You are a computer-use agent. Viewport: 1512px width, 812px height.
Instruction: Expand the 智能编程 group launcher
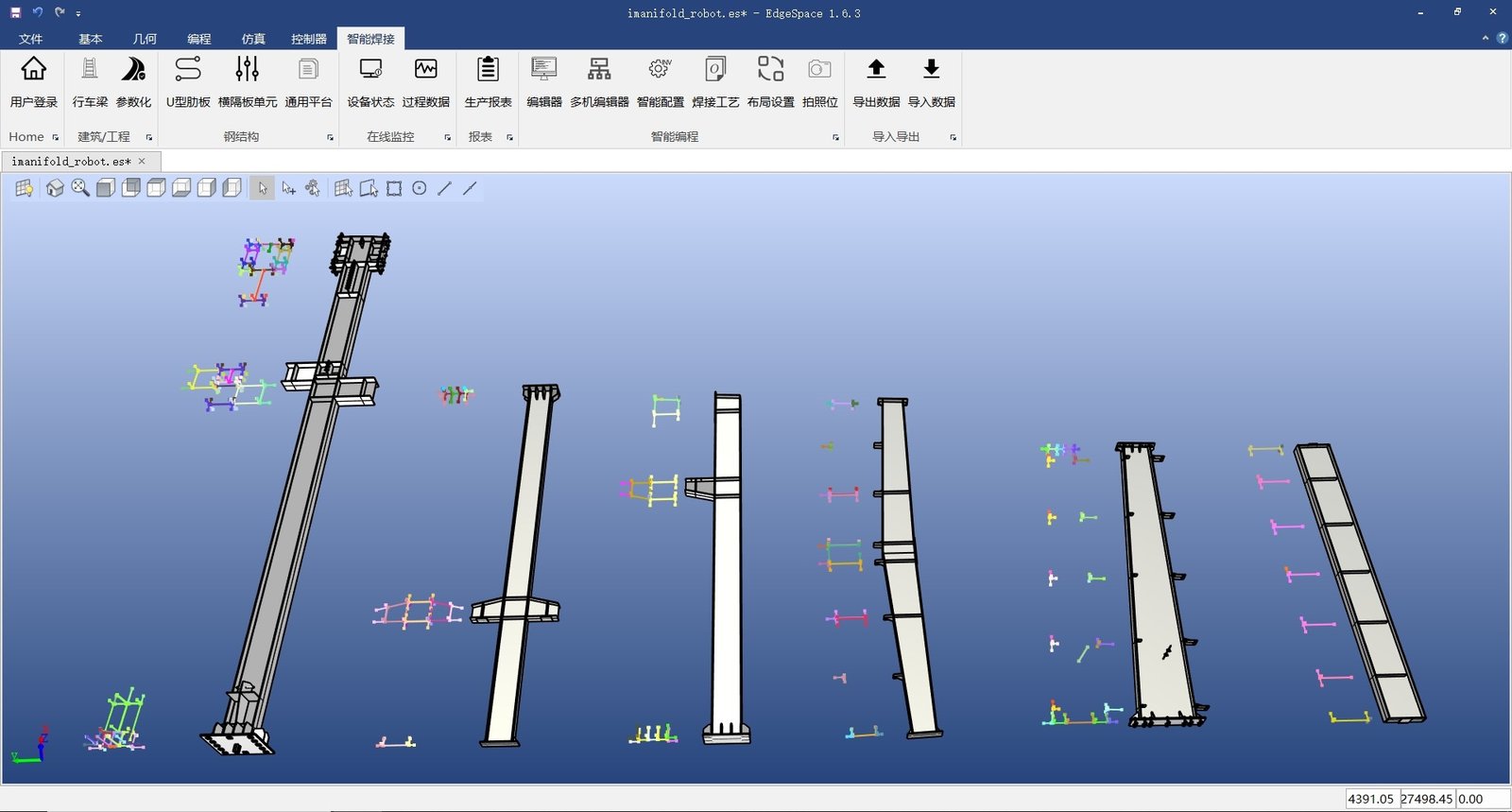(836, 138)
